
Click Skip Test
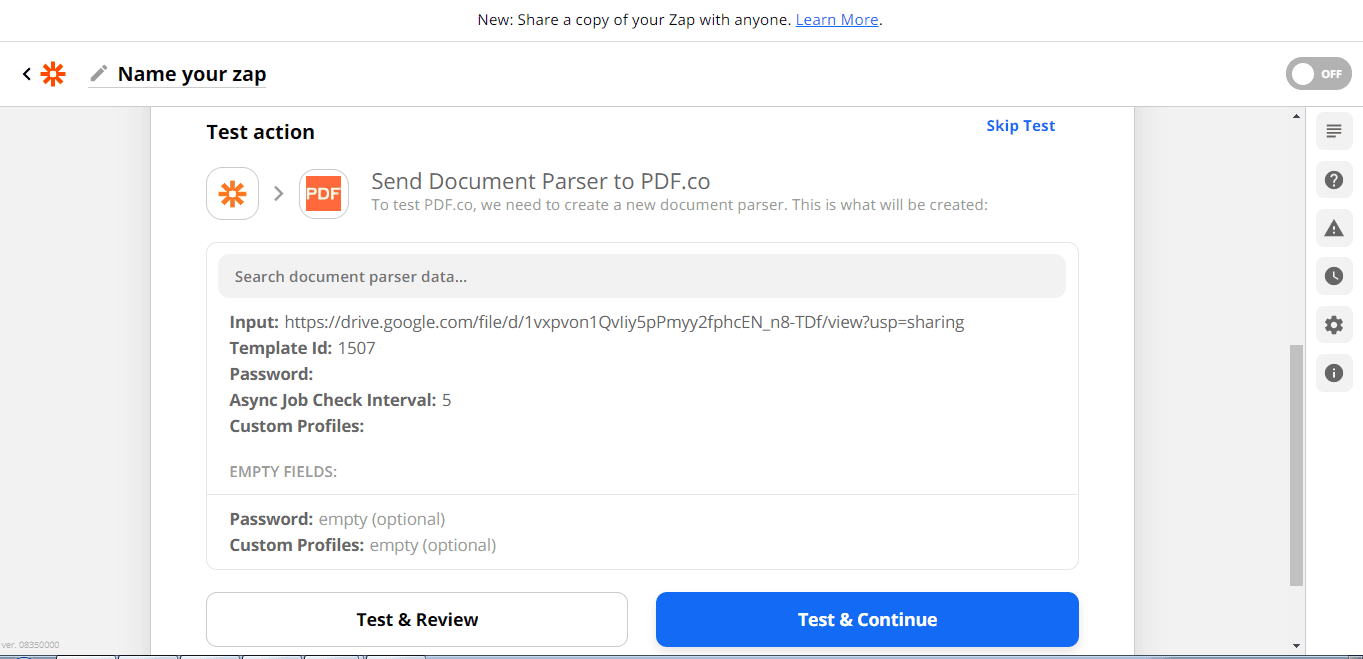1020,125
